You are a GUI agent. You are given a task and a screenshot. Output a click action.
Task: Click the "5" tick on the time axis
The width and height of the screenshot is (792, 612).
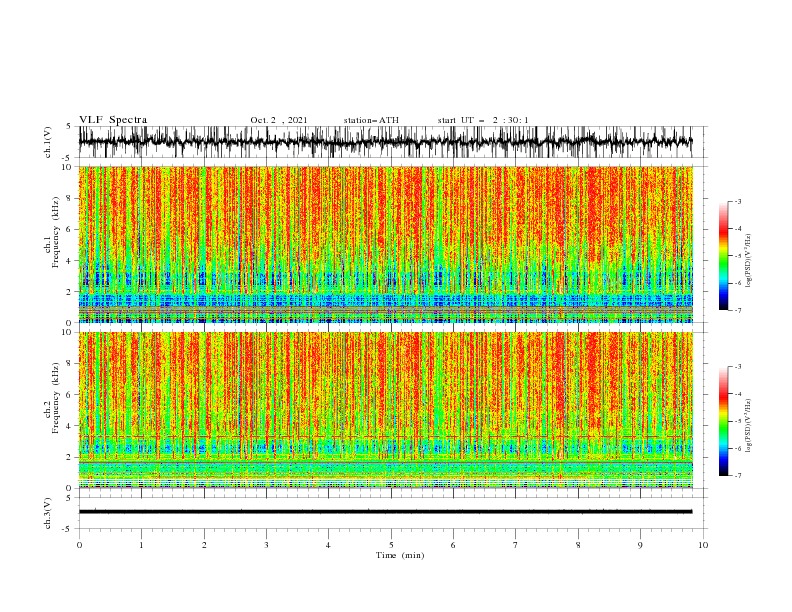[391, 545]
